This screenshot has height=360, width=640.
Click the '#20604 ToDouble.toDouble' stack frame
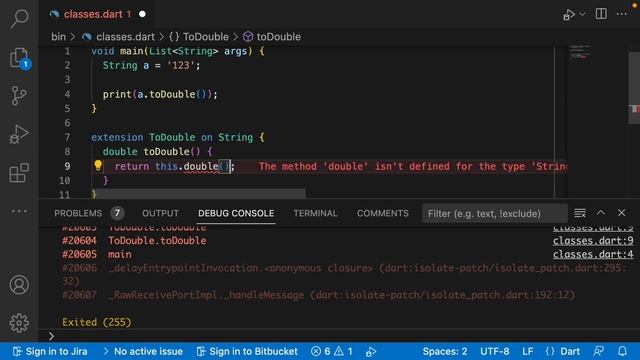[134, 240]
